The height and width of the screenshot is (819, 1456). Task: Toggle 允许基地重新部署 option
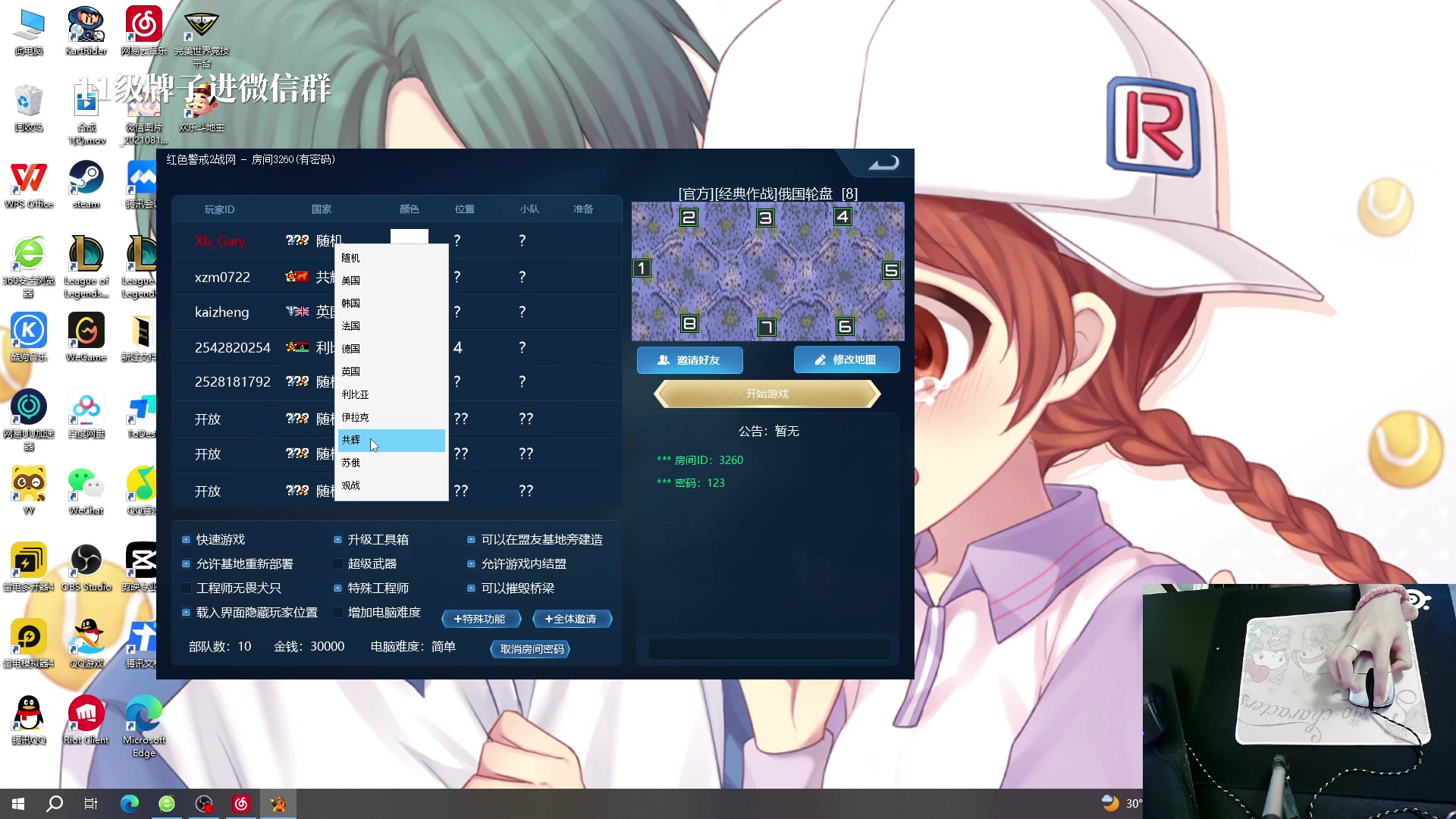[186, 564]
